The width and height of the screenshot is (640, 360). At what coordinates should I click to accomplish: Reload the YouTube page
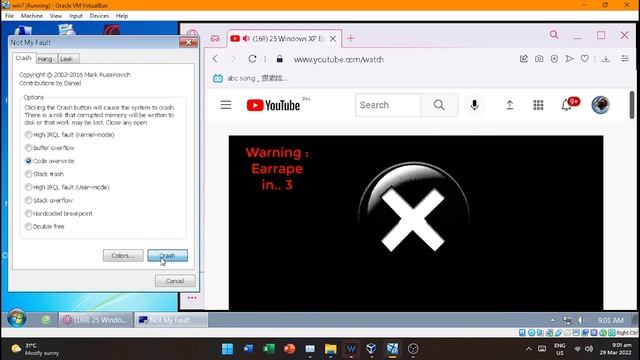tap(252, 59)
